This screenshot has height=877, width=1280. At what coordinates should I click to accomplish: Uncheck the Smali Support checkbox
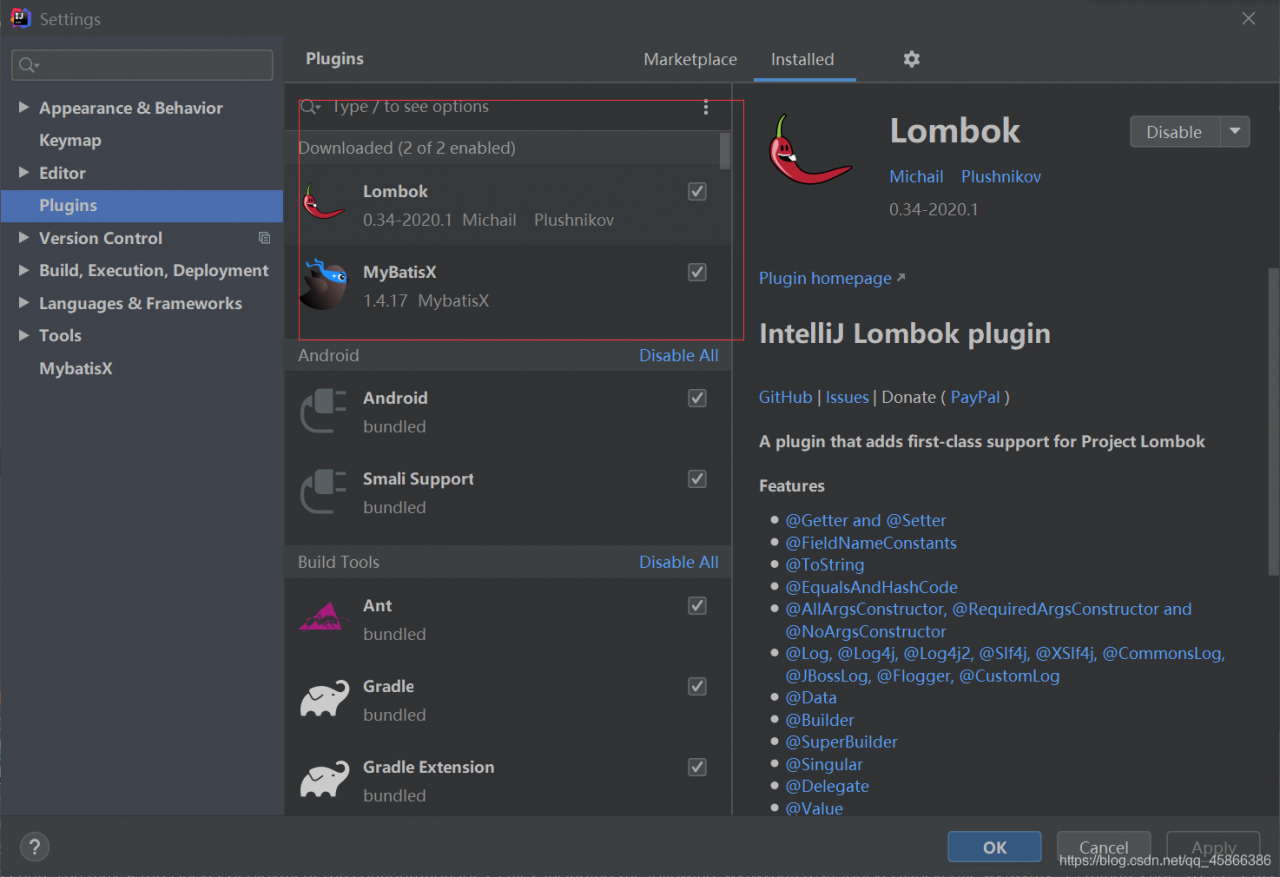pyautogui.click(x=698, y=479)
